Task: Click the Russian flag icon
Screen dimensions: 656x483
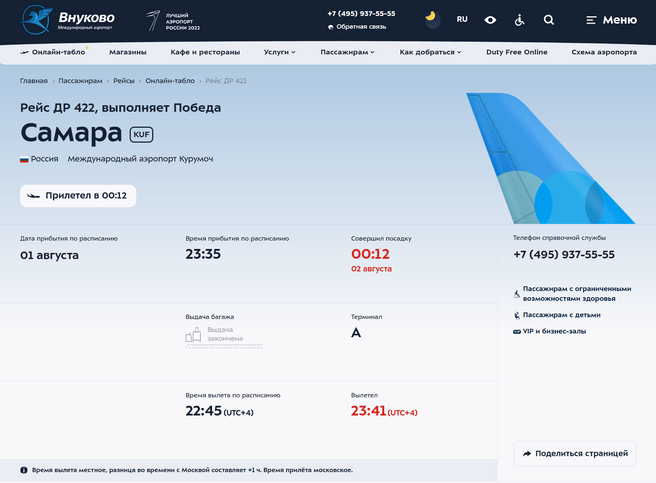Action: (x=24, y=159)
